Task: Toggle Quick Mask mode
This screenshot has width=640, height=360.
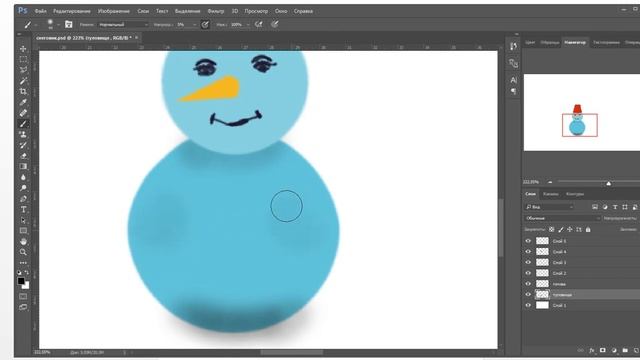Action: (23, 297)
